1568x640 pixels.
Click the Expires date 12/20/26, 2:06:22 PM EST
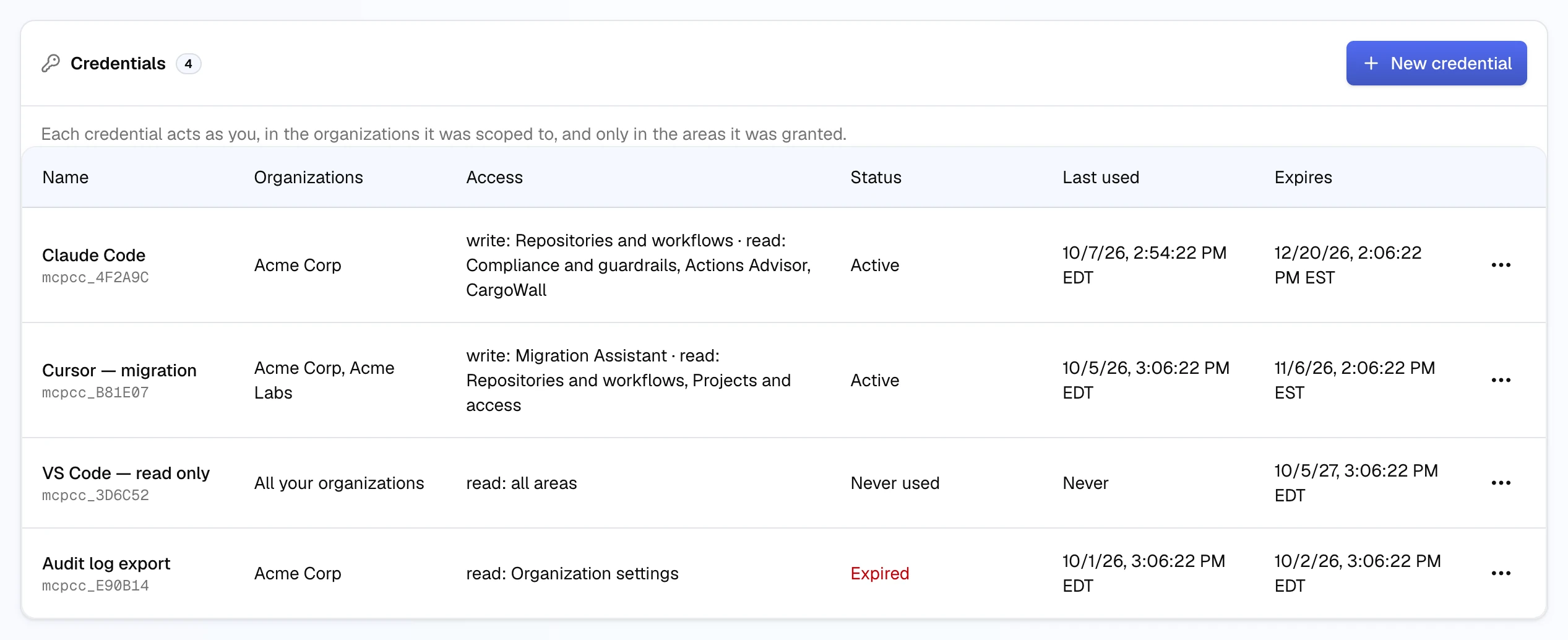pyautogui.click(x=1348, y=265)
